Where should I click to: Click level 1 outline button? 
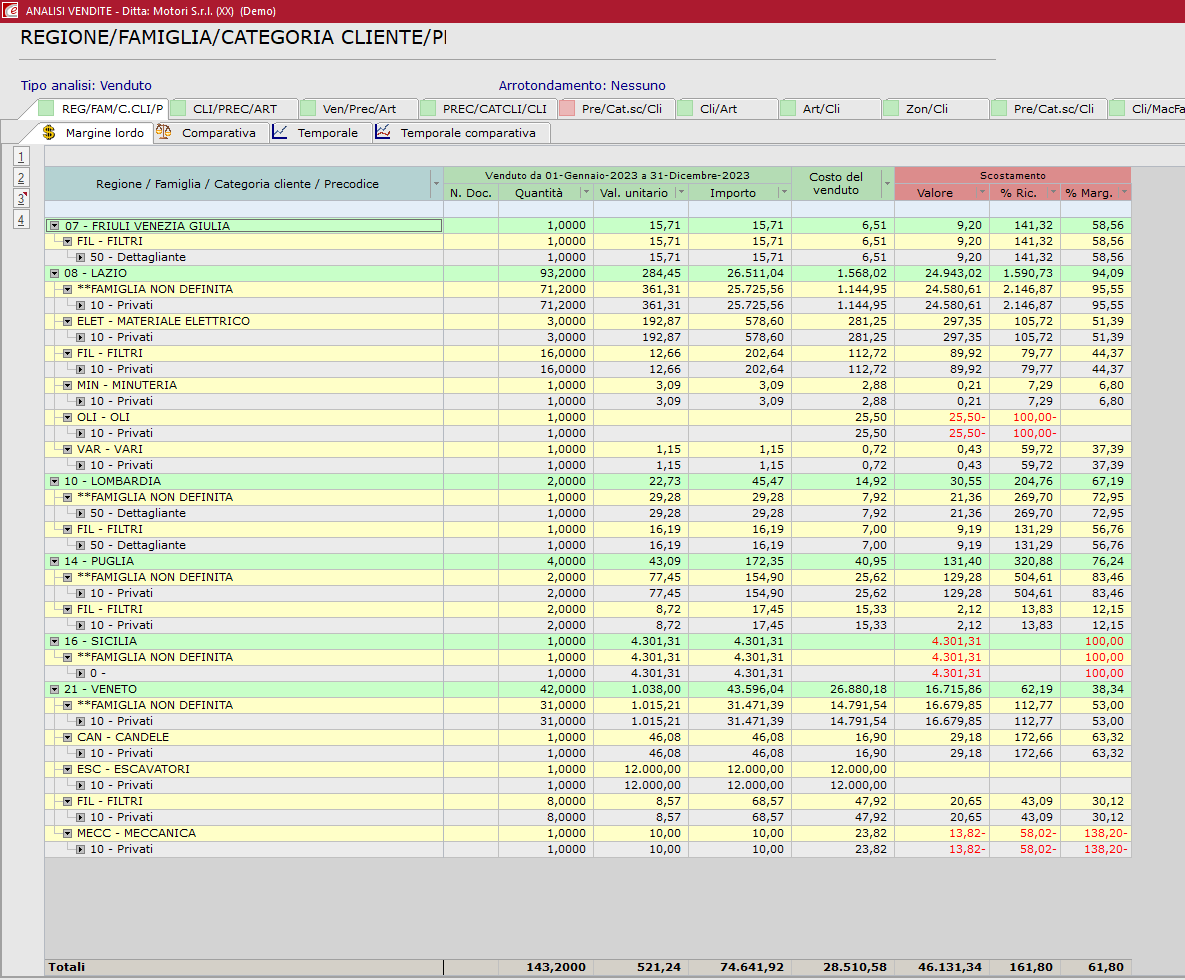click(22, 157)
